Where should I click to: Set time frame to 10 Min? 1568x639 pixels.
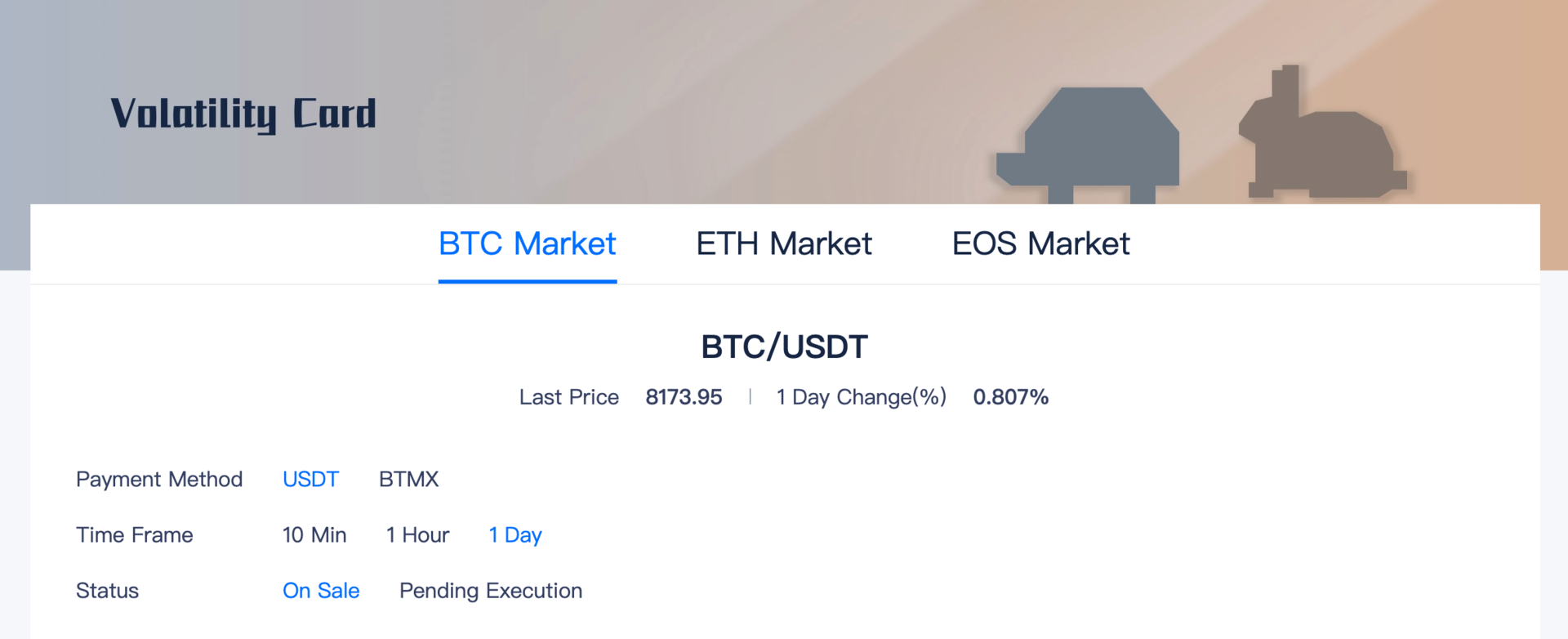[314, 534]
